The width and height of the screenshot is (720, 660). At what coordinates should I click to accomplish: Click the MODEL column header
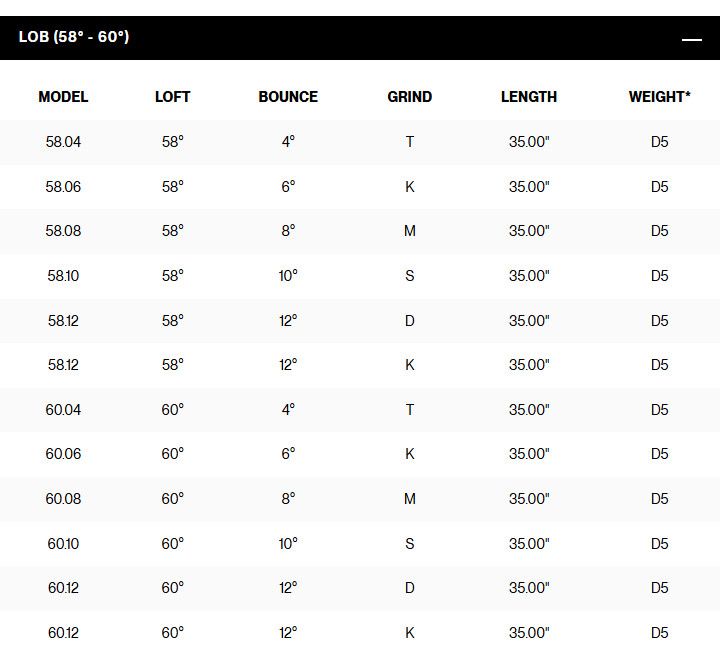pyautogui.click(x=63, y=97)
